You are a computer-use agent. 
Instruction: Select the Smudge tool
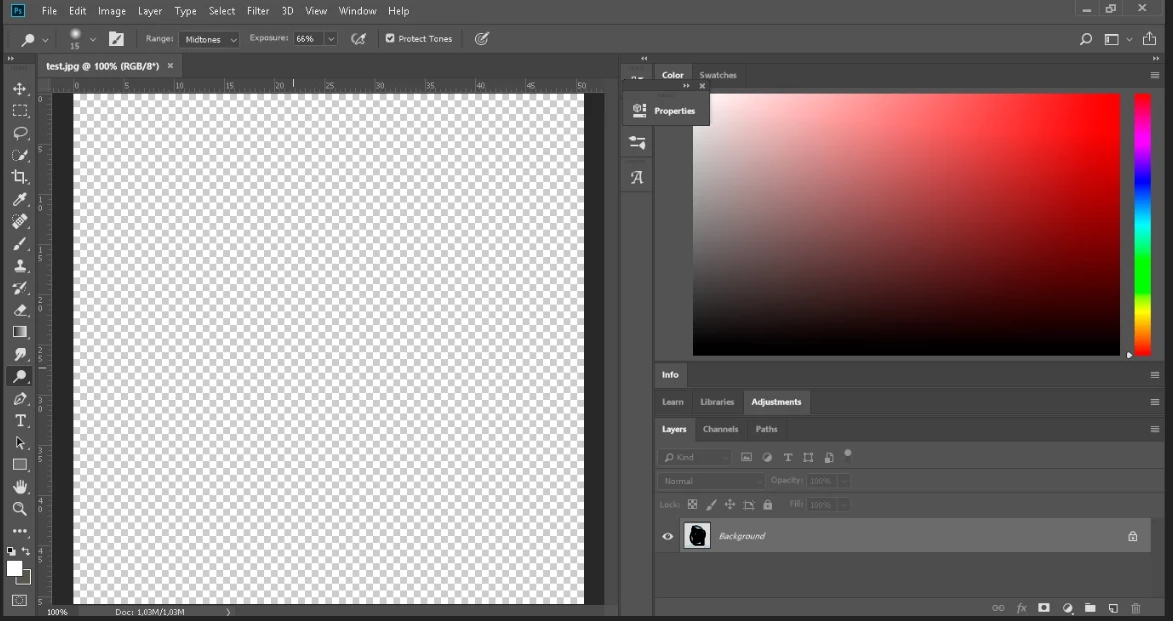coord(20,354)
